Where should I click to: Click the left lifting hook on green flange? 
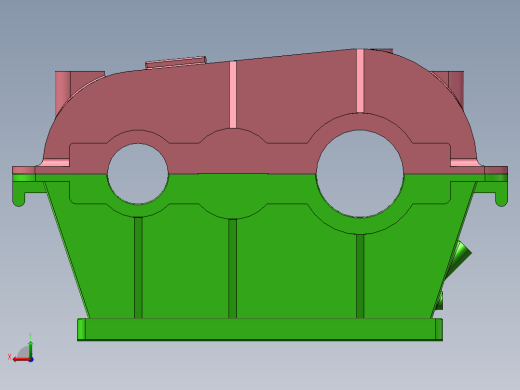(x=19, y=194)
